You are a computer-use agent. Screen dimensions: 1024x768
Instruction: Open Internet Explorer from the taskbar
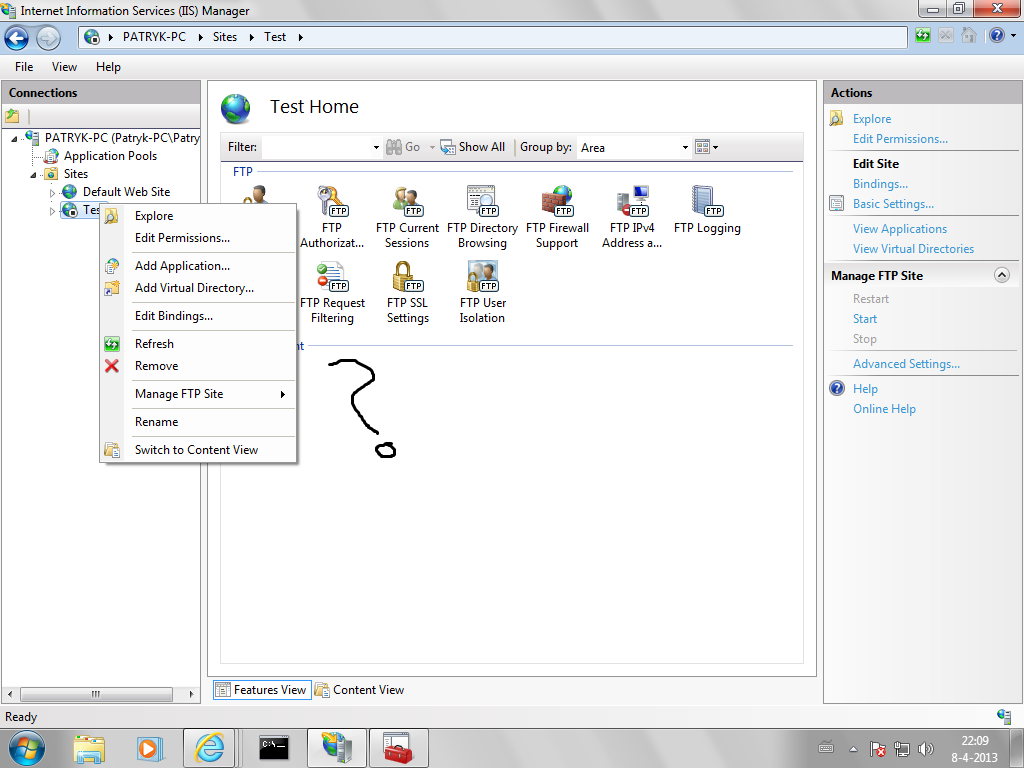pos(209,748)
